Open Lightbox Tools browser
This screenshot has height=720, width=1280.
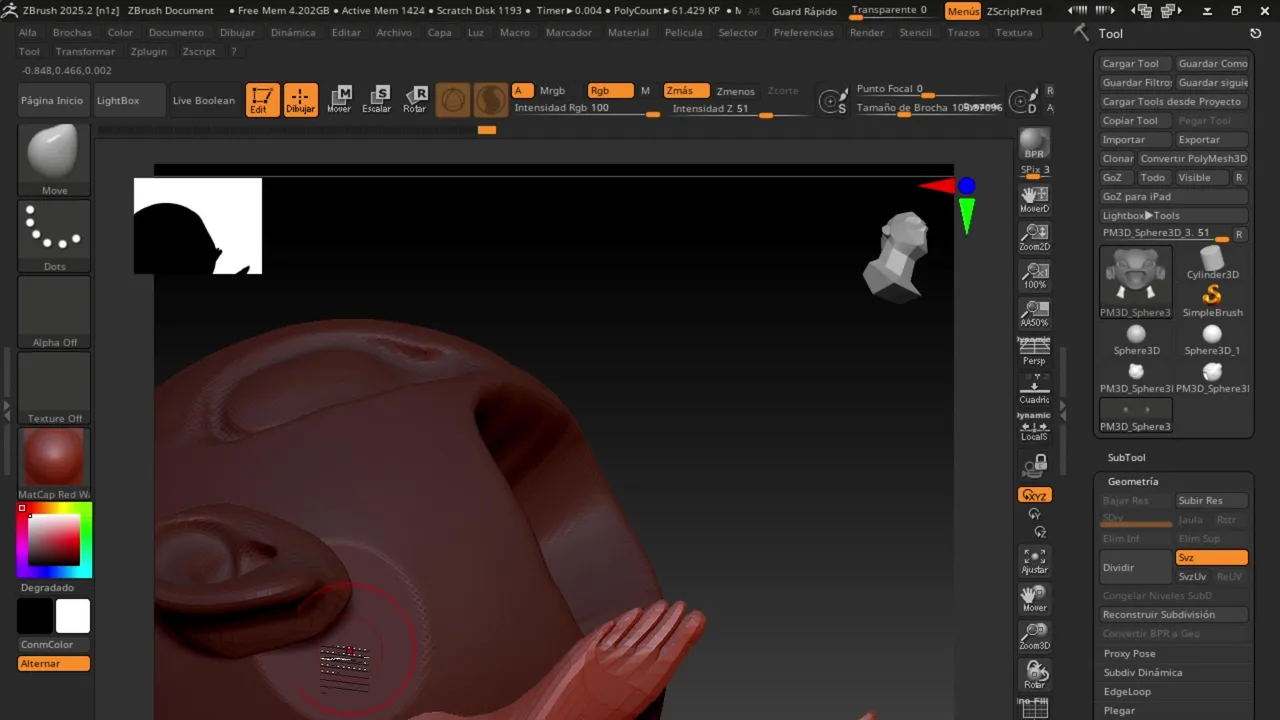pyautogui.click(x=1174, y=215)
